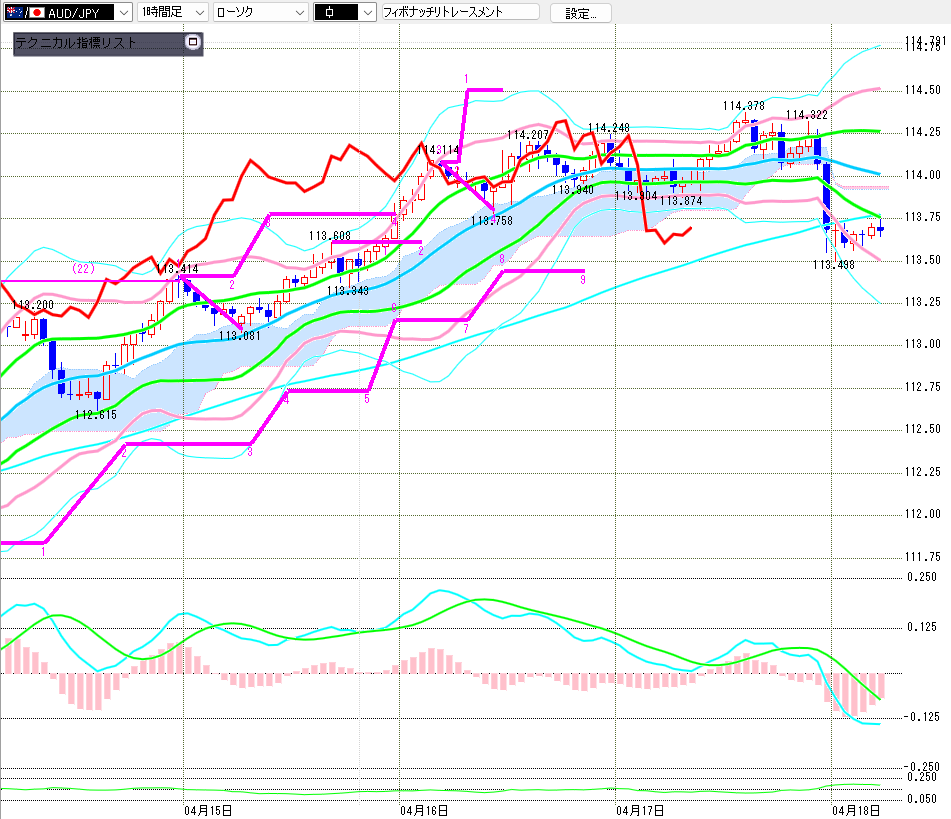Select the 112.615 low price label
Image resolution: width=951 pixels, height=819 pixels.
[x=96, y=414]
